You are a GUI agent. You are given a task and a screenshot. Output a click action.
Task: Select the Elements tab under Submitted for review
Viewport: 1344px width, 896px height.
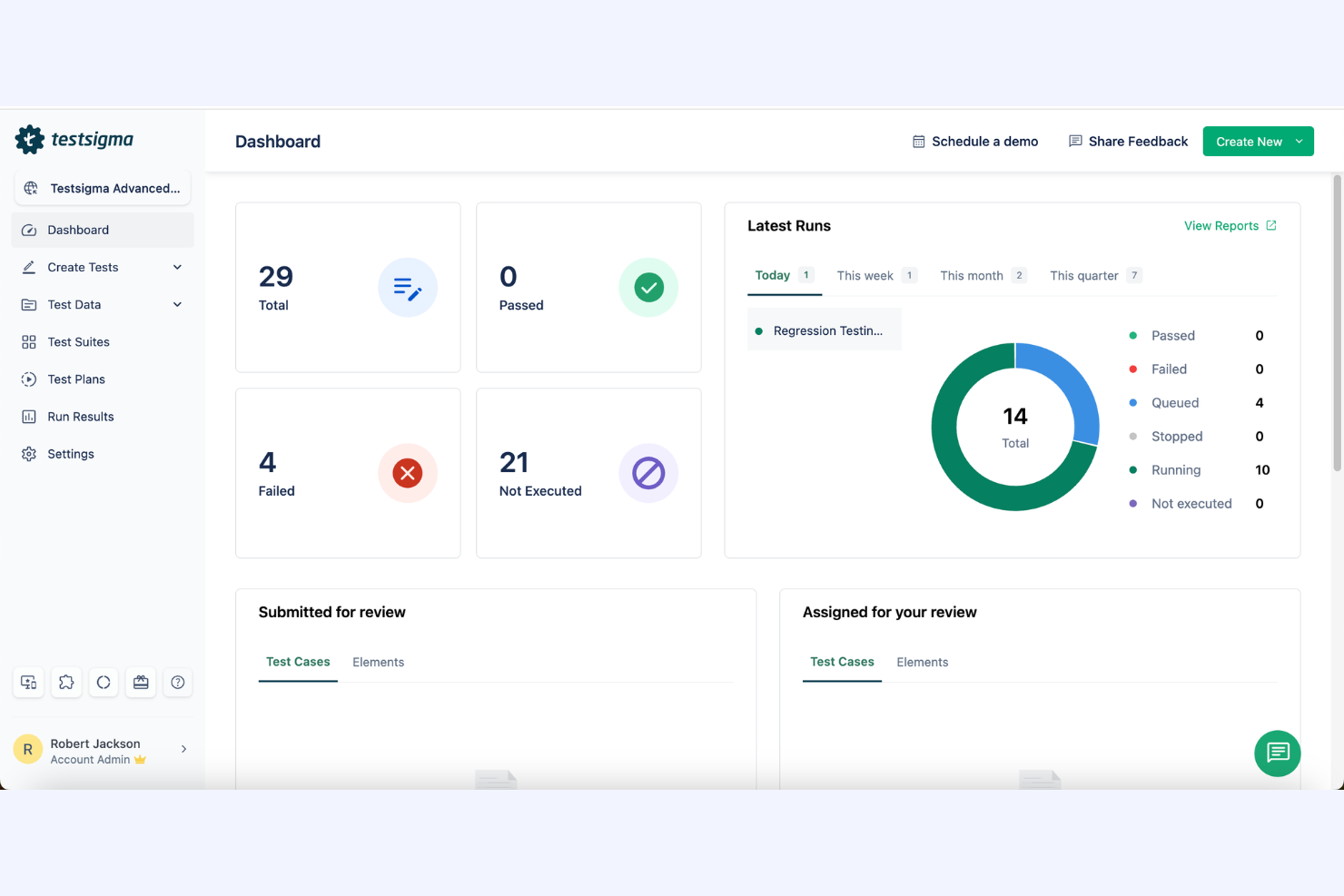click(379, 662)
